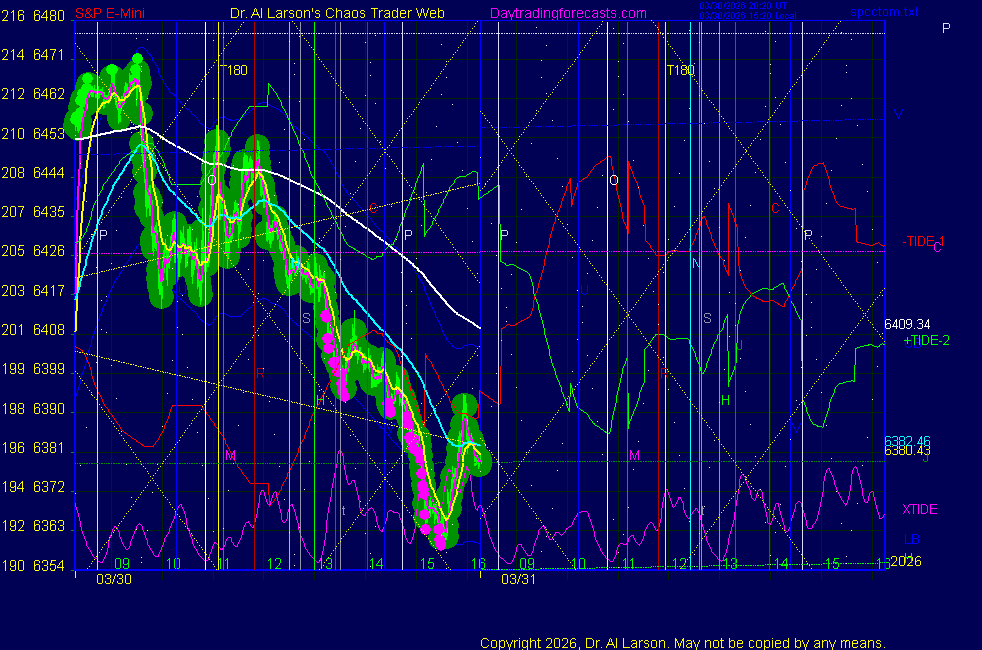Click the 6444 price axis label
982x650 pixels.
pos(48,173)
